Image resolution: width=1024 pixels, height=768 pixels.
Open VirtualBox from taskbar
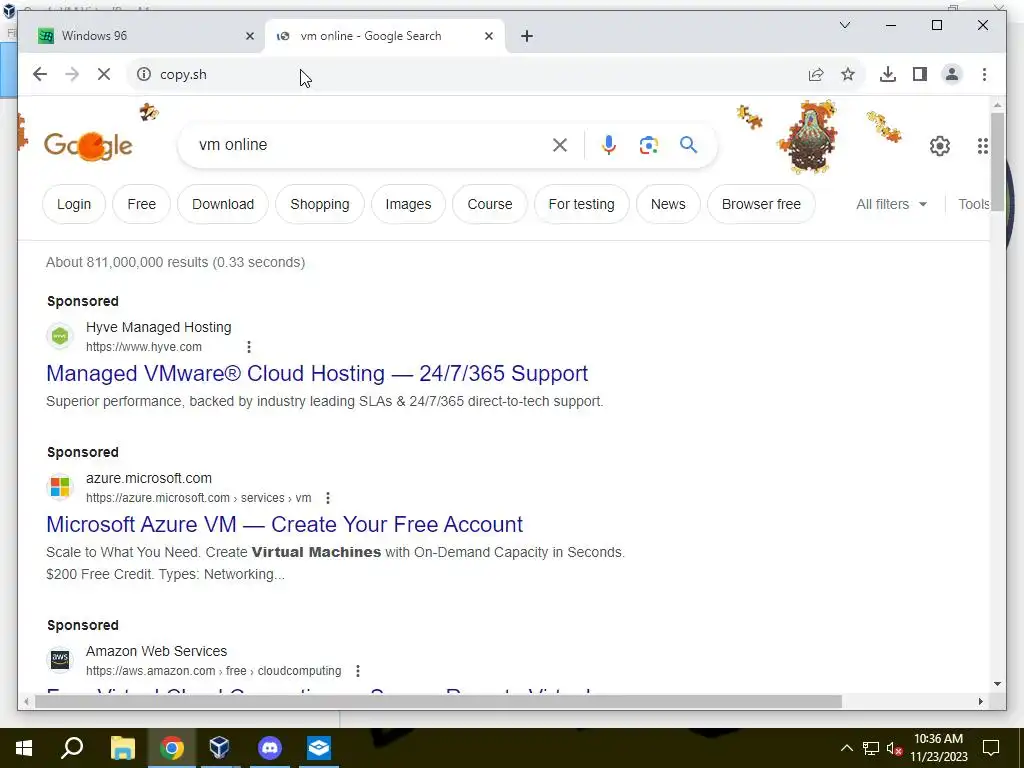[219, 748]
